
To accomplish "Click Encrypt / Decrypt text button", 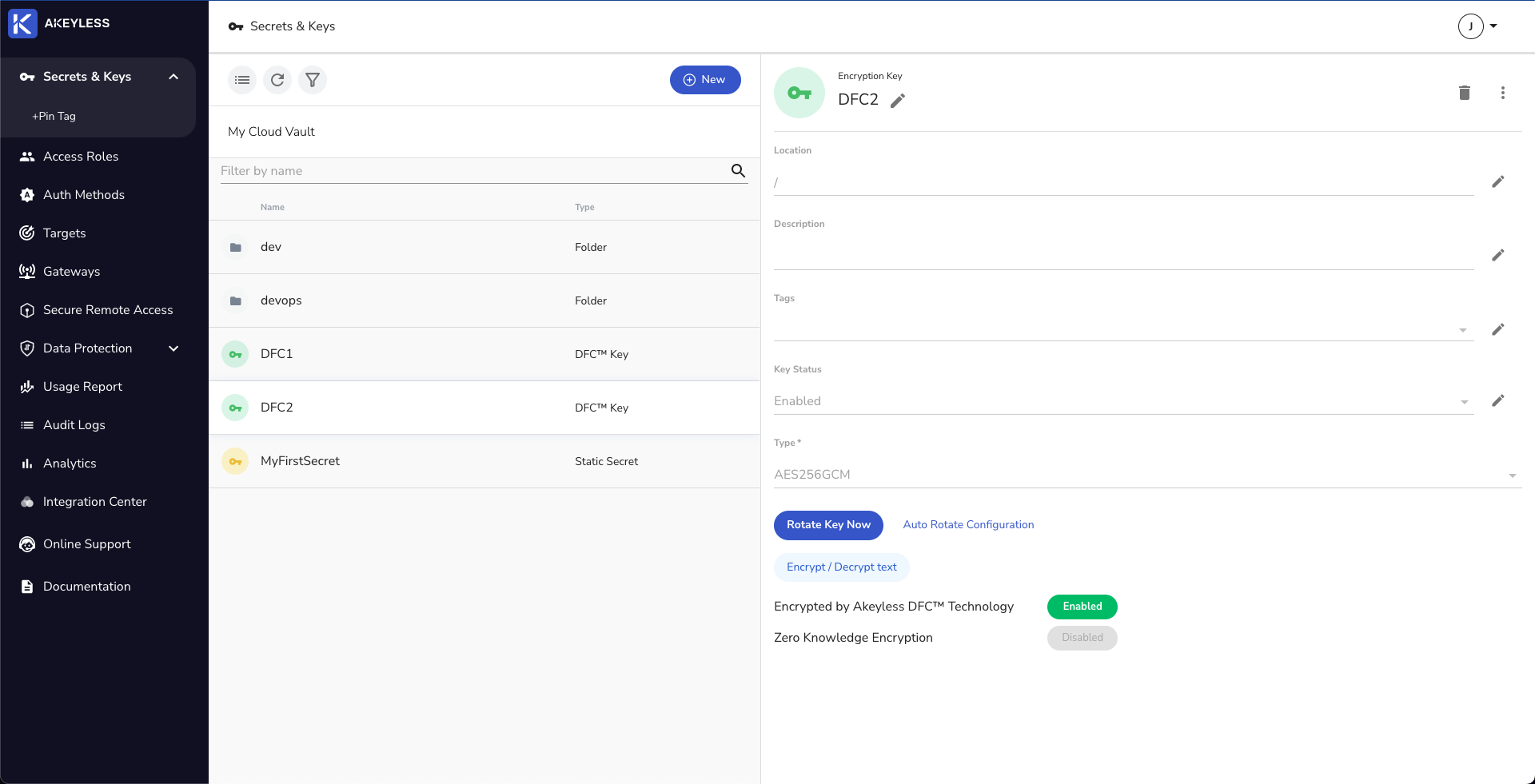I will 842,567.
